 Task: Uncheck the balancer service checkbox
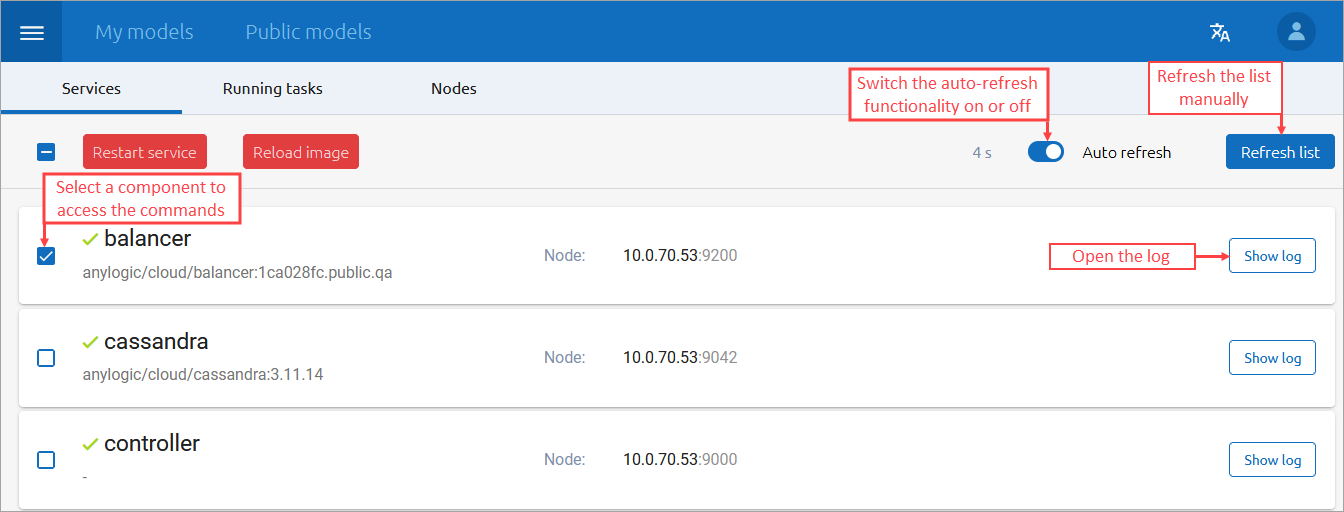tap(46, 256)
